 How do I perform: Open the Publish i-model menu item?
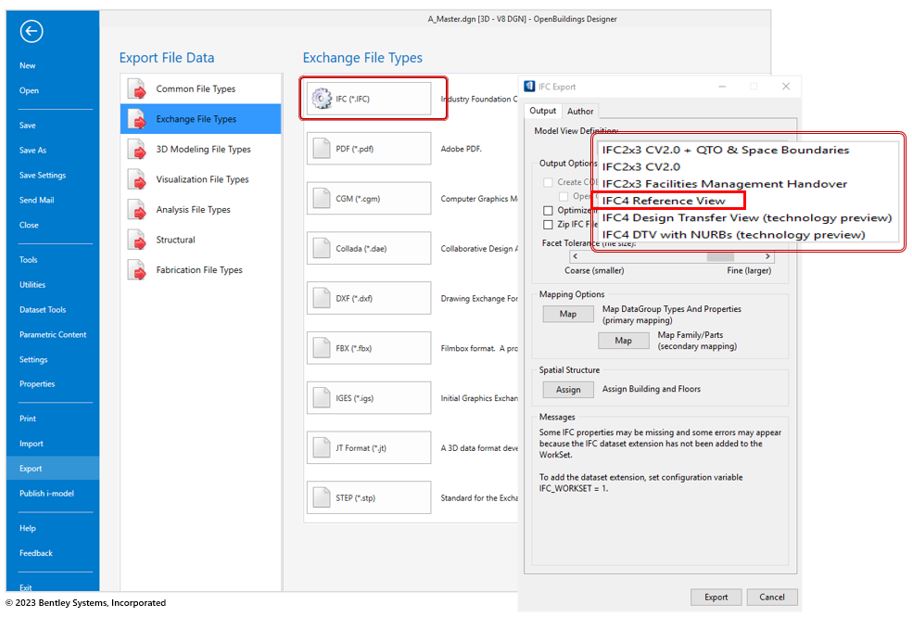click(x=46, y=493)
